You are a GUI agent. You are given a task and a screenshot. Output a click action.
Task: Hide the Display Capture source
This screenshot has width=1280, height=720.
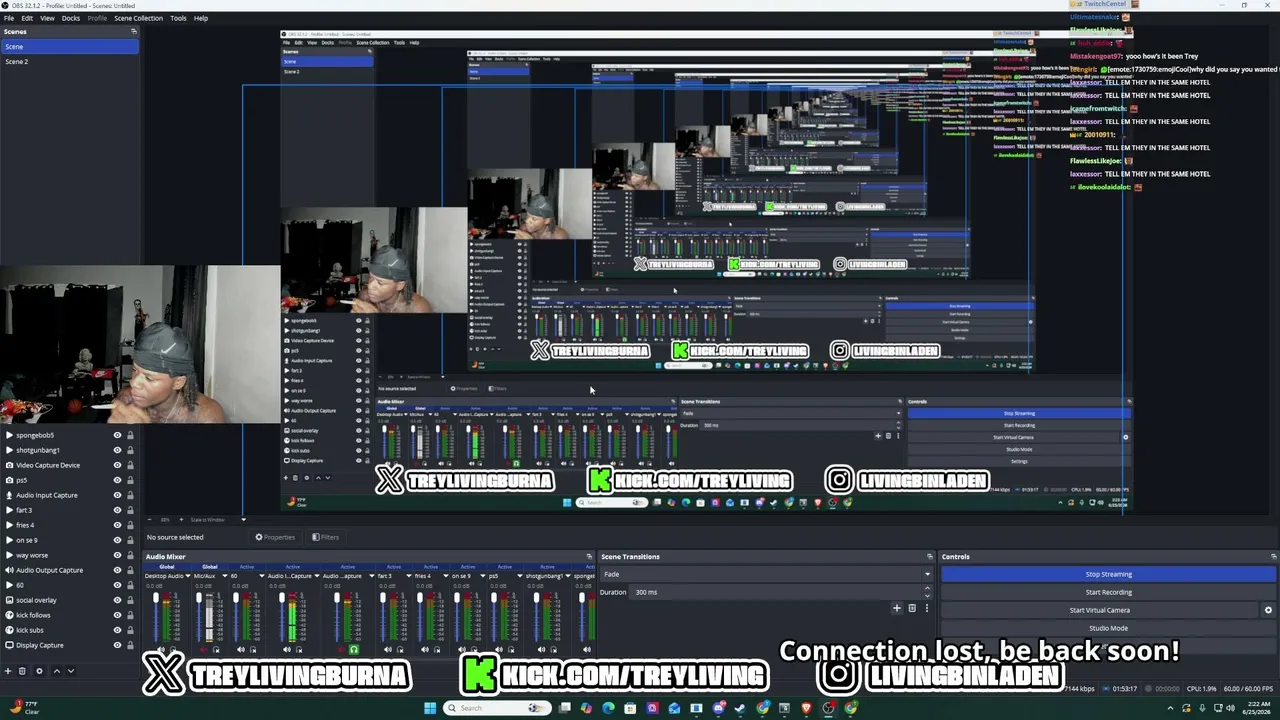(x=117, y=645)
